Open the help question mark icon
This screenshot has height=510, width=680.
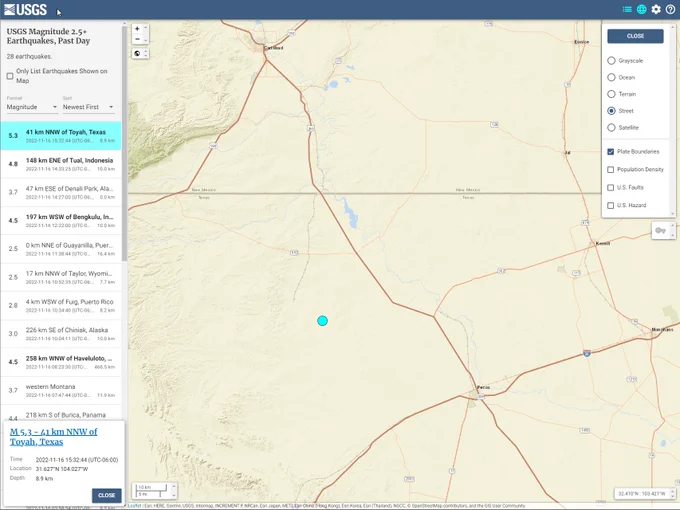[670, 9]
